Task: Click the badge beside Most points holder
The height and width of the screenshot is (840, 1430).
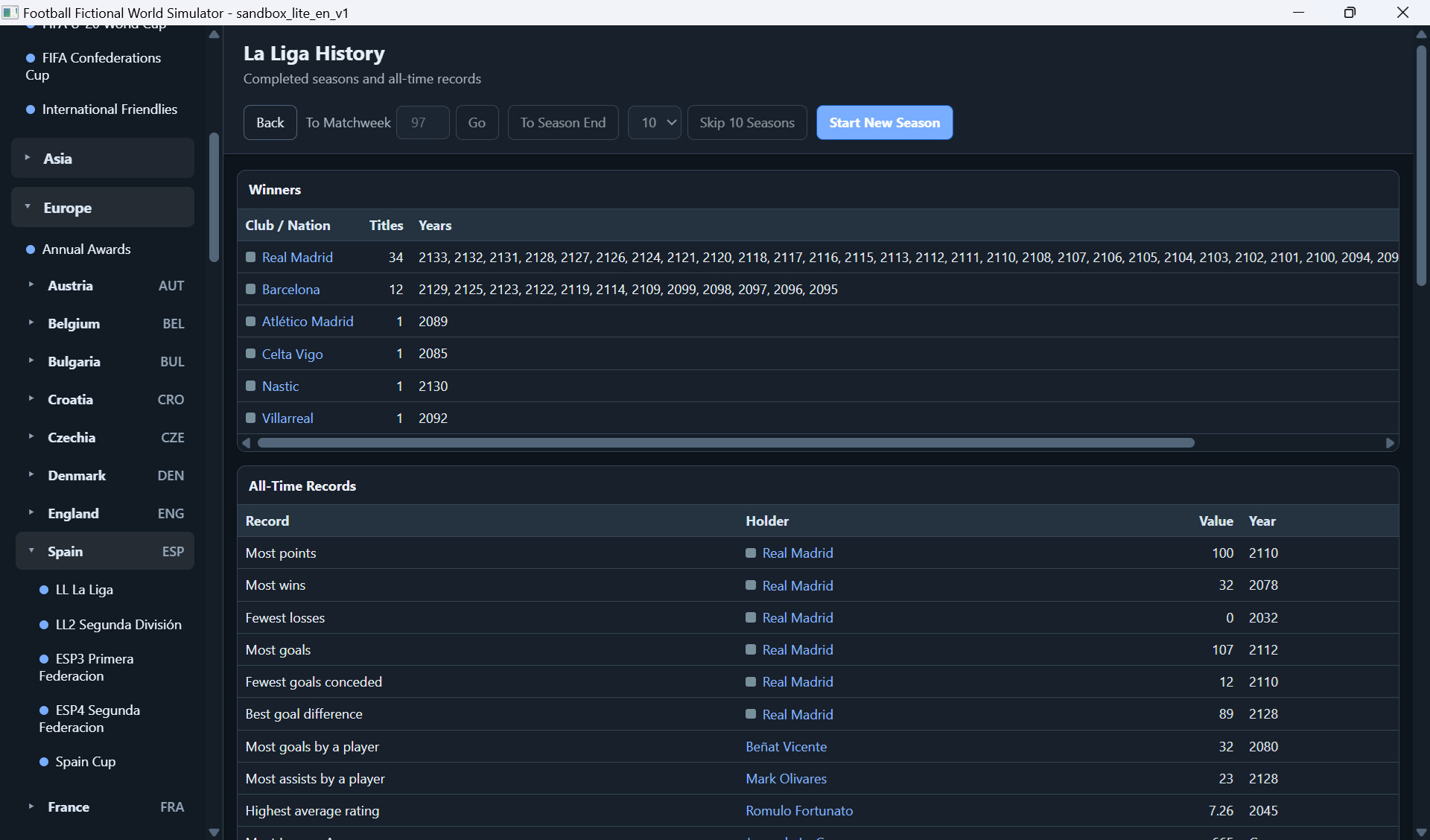Action: point(751,553)
